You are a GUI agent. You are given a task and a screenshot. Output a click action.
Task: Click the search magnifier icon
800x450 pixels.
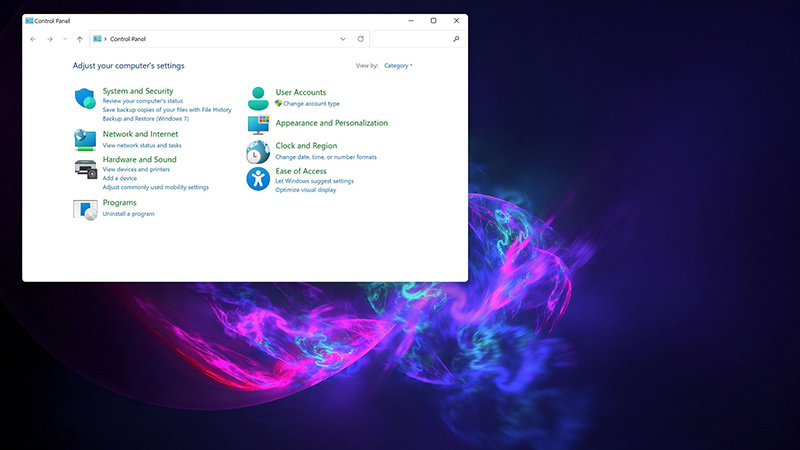point(456,39)
